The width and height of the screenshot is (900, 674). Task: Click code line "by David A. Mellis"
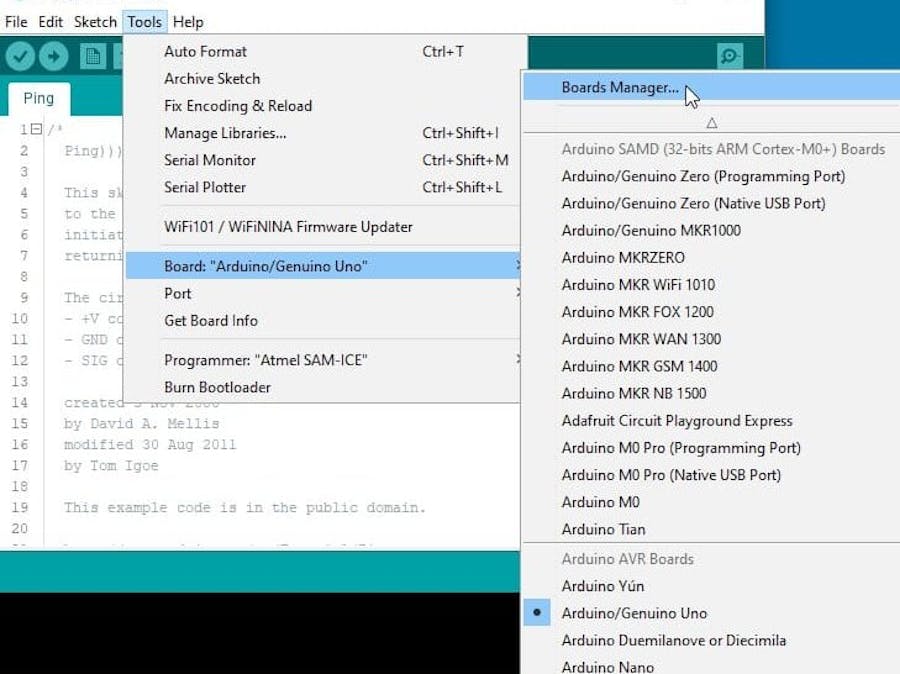141,424
